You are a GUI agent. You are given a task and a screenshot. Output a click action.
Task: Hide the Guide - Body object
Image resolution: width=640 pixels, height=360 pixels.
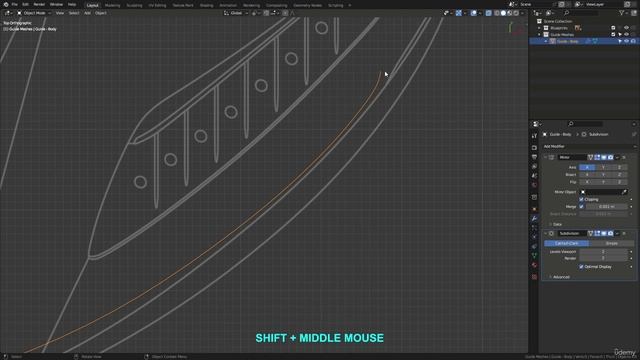click(627, 41)
